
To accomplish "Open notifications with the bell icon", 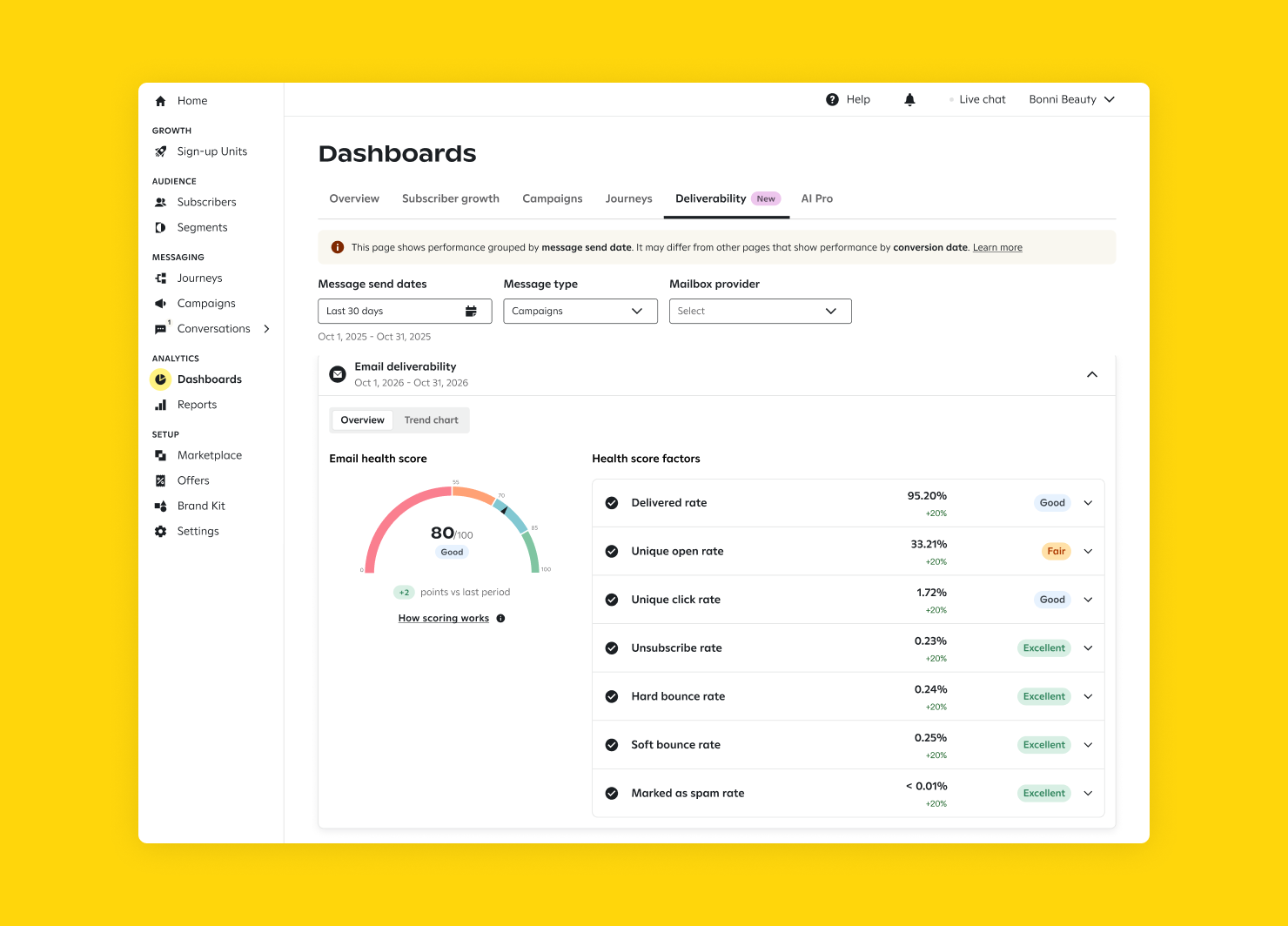I will coord(909,99).
